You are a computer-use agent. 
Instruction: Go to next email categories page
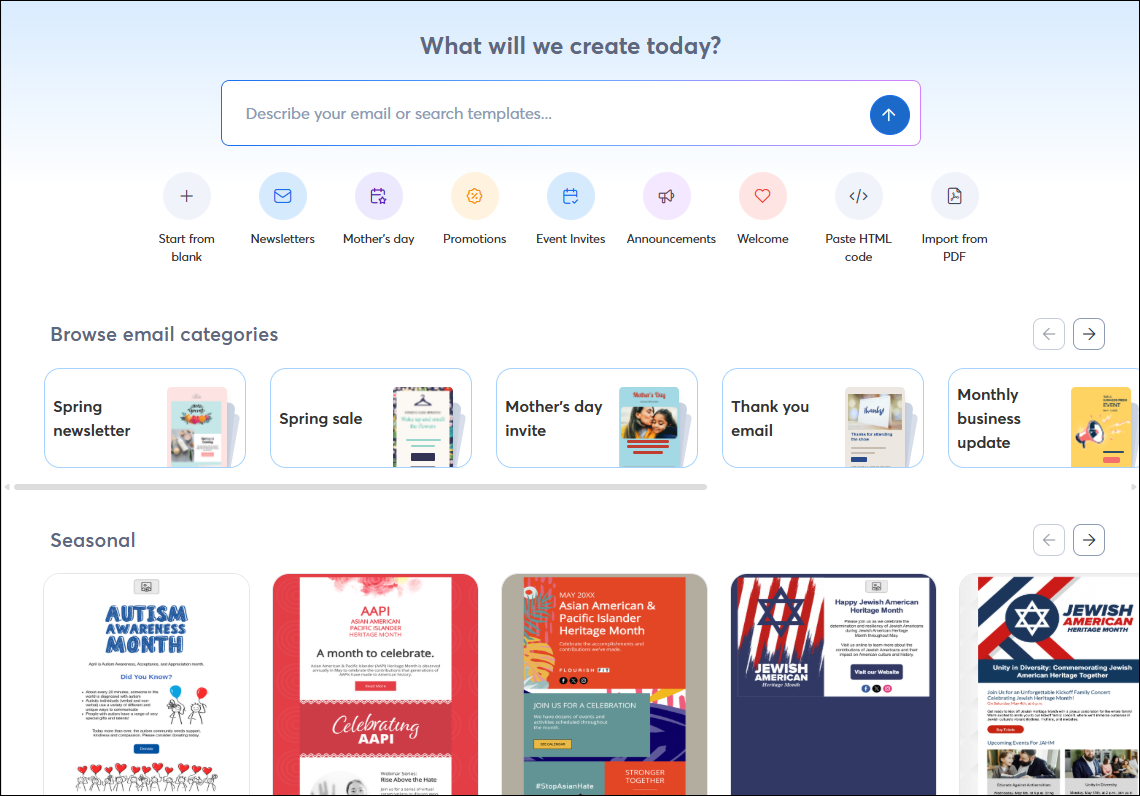point(1089,334)
